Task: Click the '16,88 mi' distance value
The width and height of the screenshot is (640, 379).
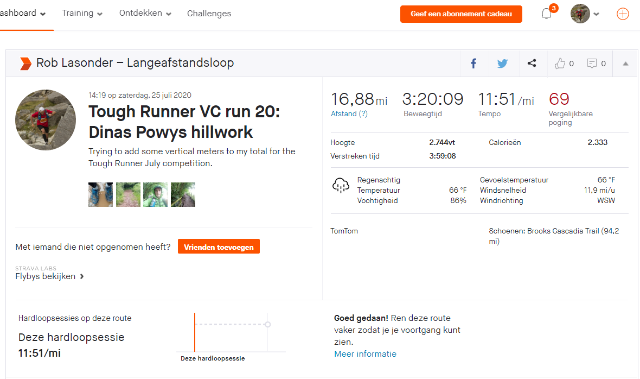Action: pyautogui.click(x=359, y=99)
